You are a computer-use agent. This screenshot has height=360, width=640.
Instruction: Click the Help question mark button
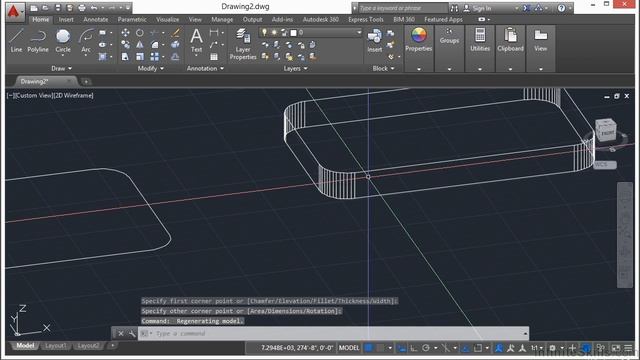pos(562,8)
